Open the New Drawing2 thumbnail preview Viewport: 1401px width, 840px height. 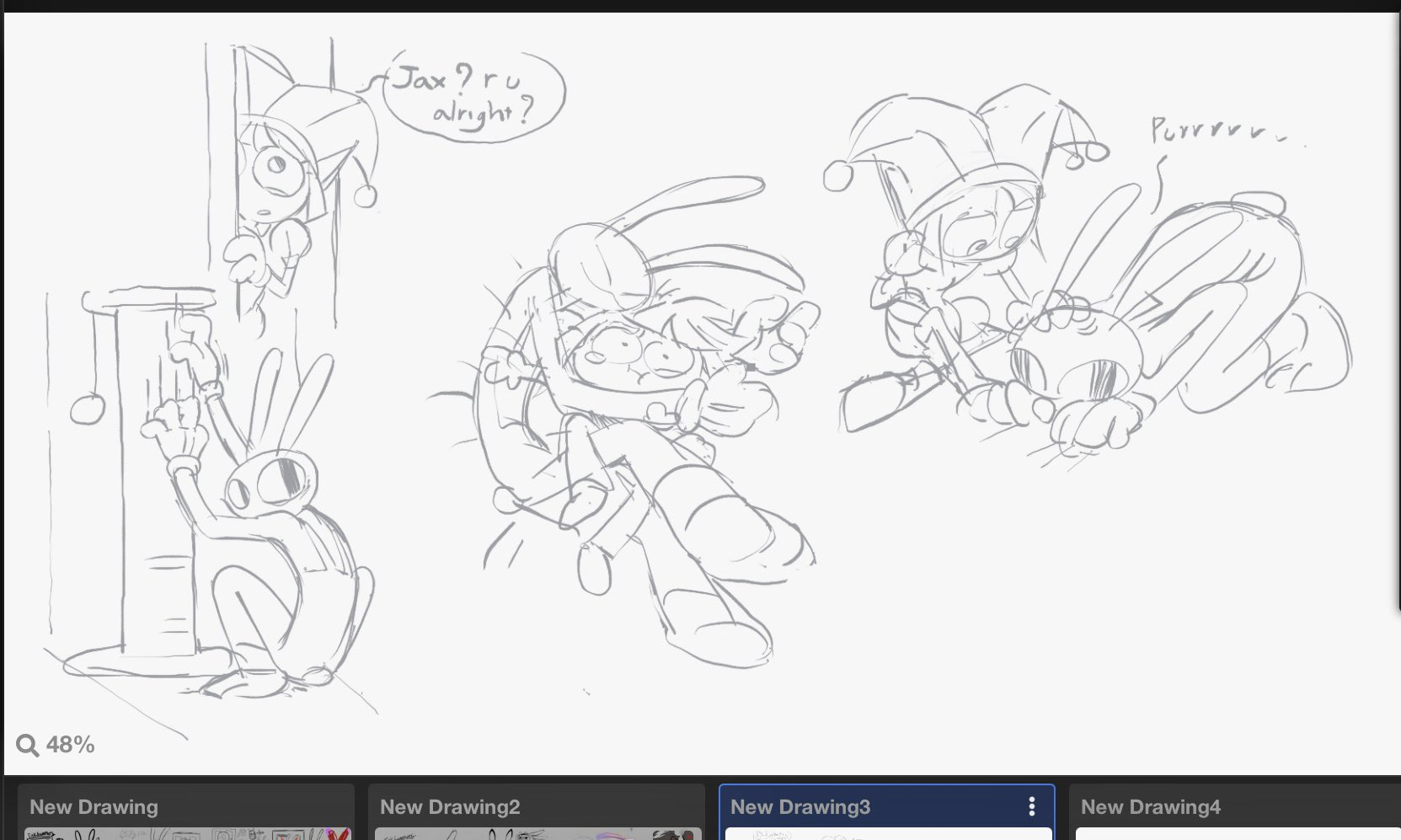click(537, 833)
